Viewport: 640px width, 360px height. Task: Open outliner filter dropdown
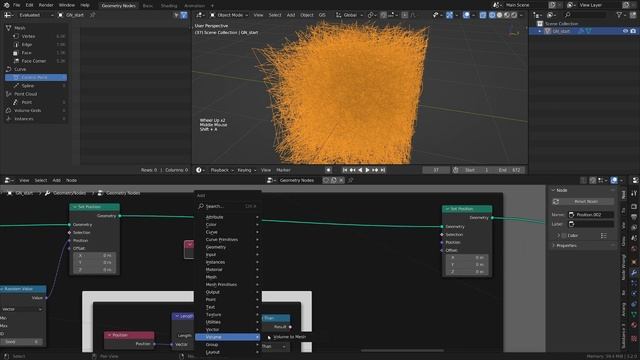click(x=621, y=15)
